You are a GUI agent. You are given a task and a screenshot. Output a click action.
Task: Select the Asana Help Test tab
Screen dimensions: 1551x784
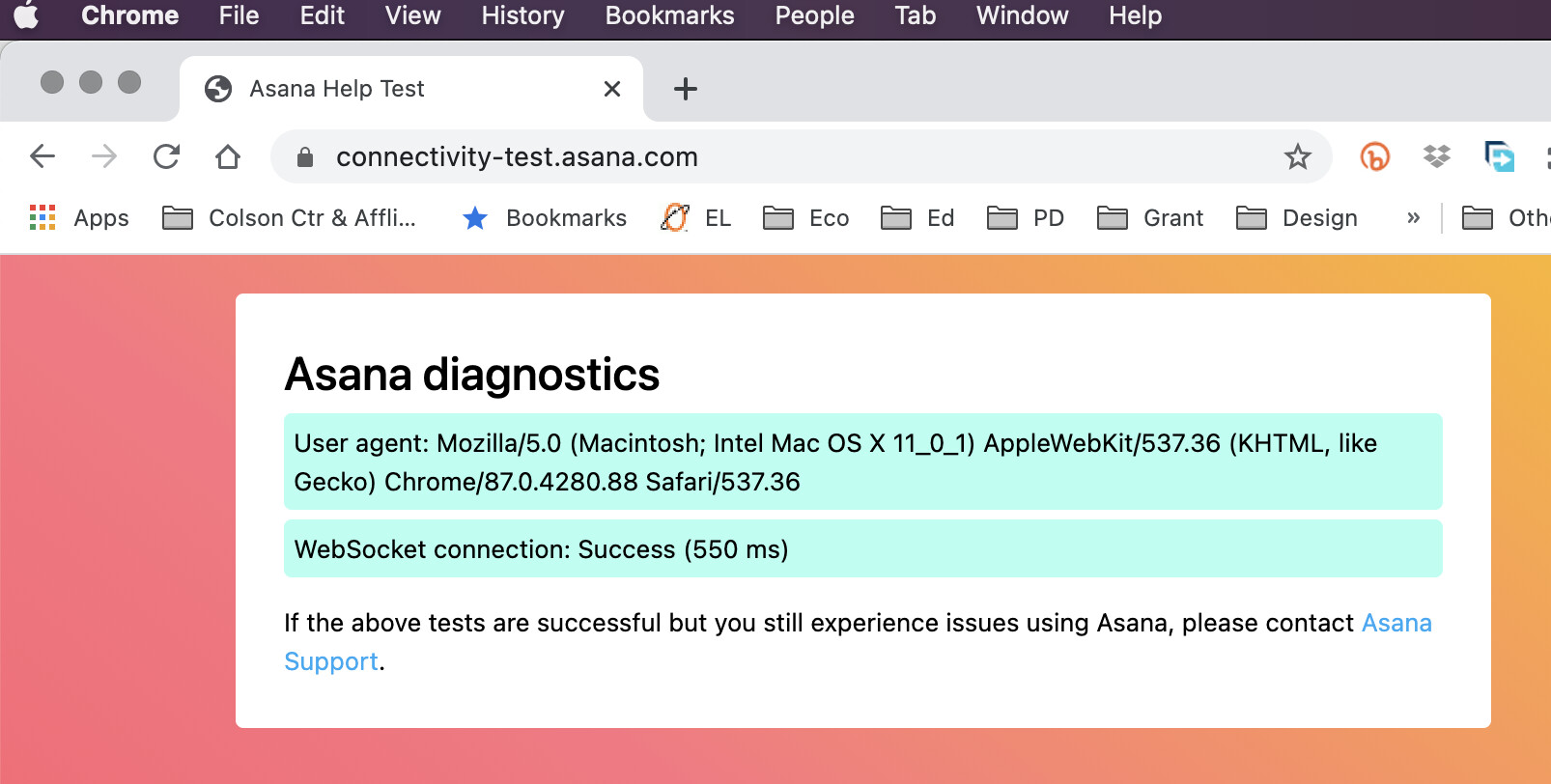(x=411, y=89)
